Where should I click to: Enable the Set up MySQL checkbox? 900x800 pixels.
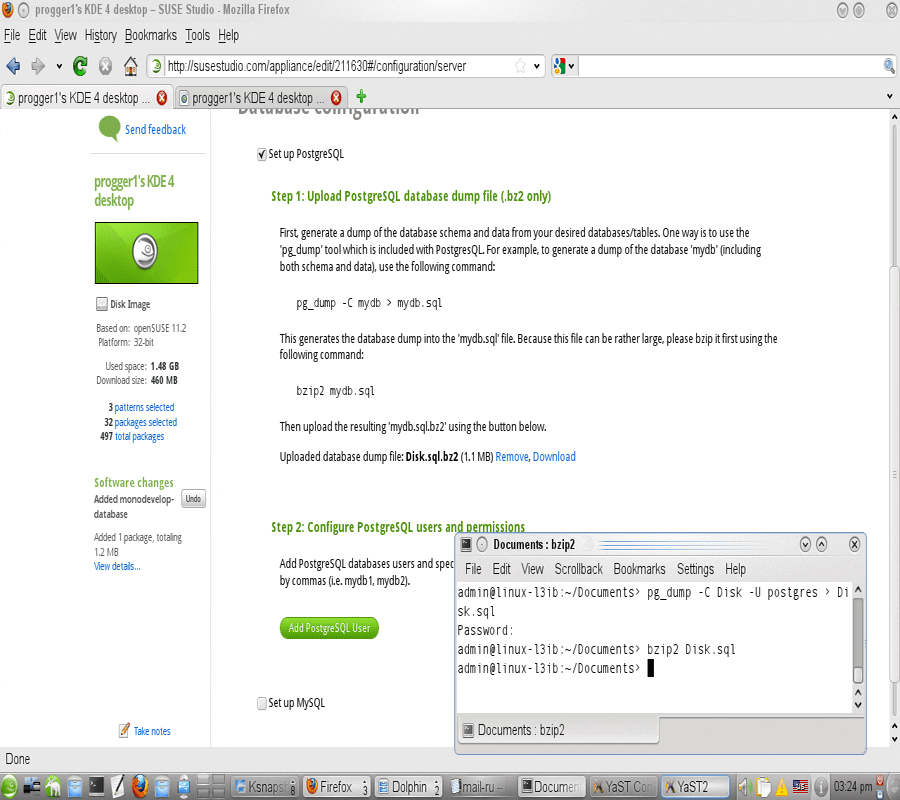[262, 703]
